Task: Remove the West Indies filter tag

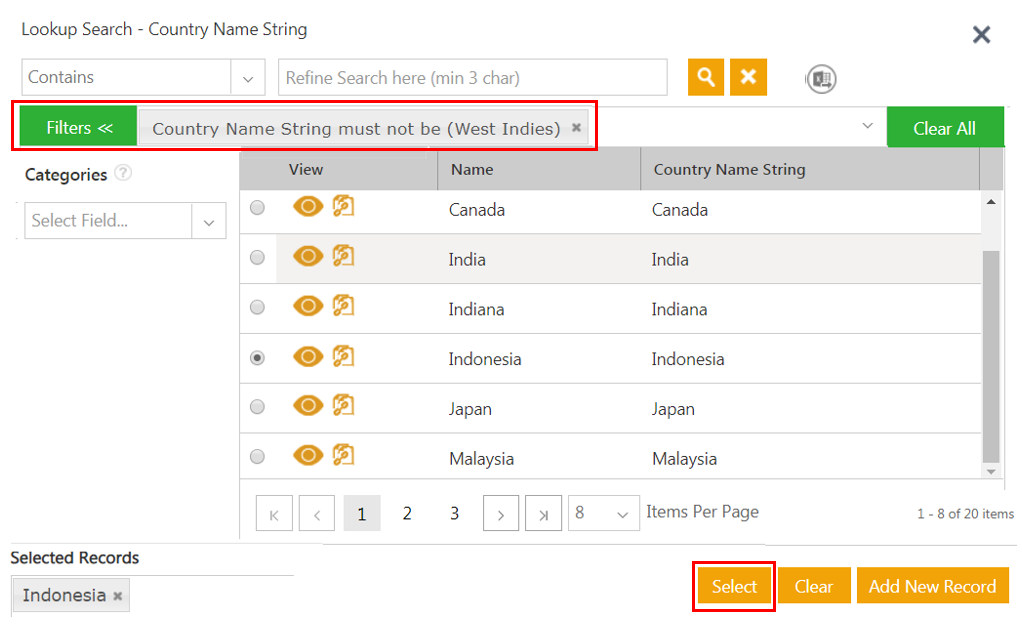Action: click(576, 128)
